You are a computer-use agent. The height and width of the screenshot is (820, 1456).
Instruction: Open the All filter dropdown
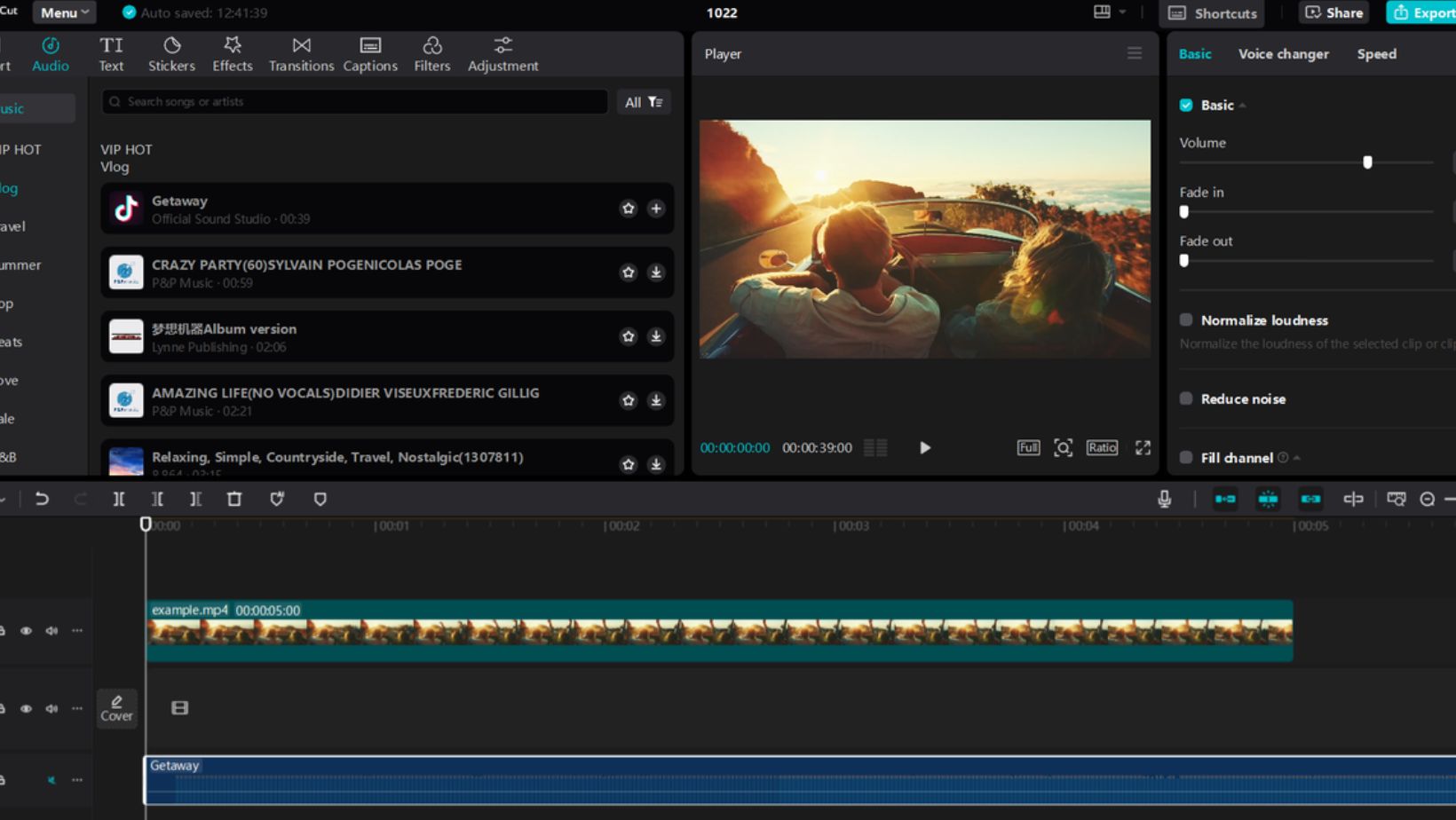(x=644, y=102)
